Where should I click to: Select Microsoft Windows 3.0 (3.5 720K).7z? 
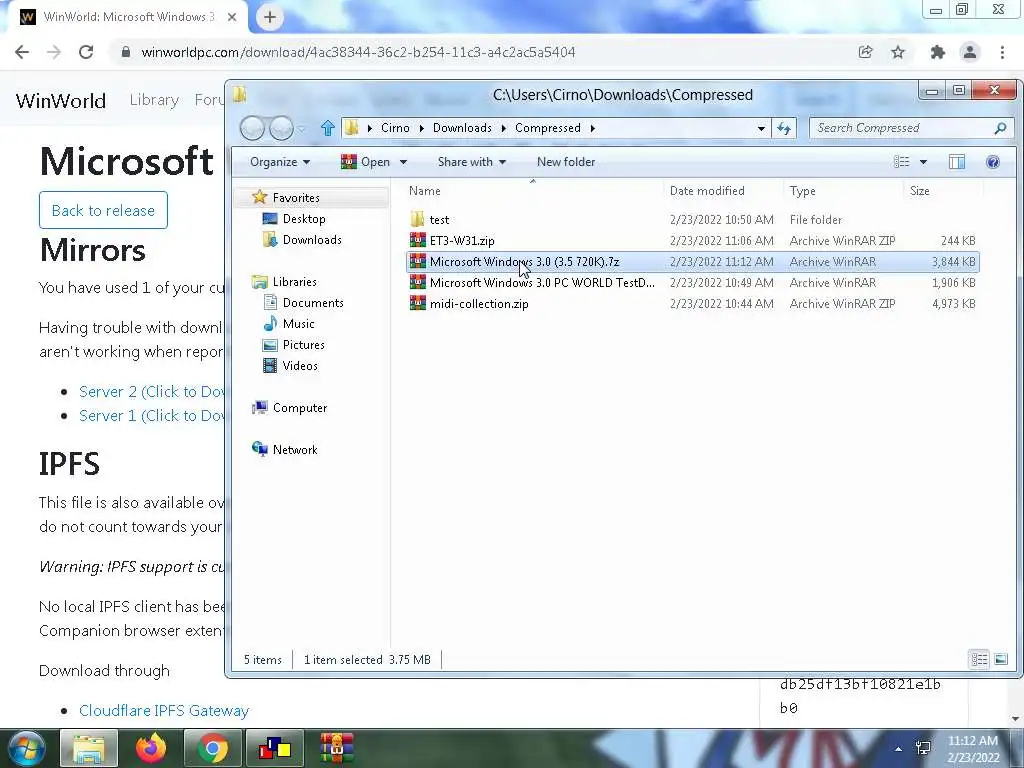point(692,262)
